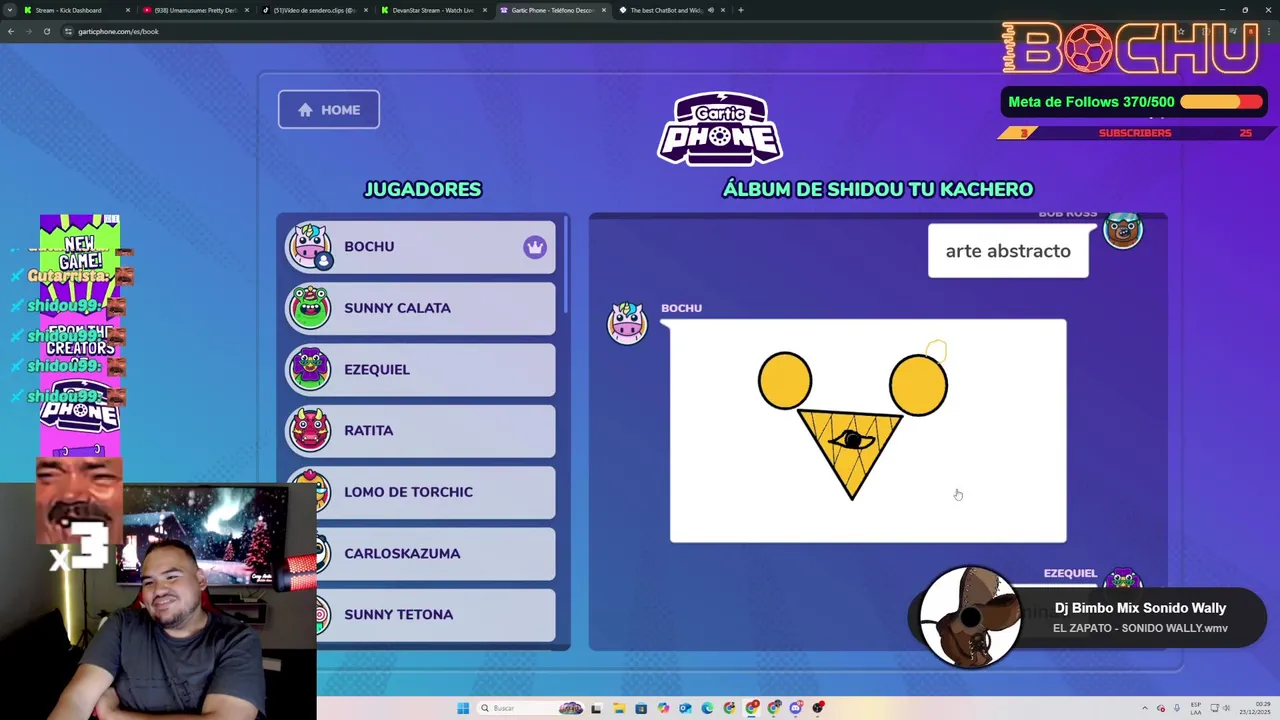1280x720 pixels.
Task: Open OBS Studio from the taskbar
Action: (818, 708)
